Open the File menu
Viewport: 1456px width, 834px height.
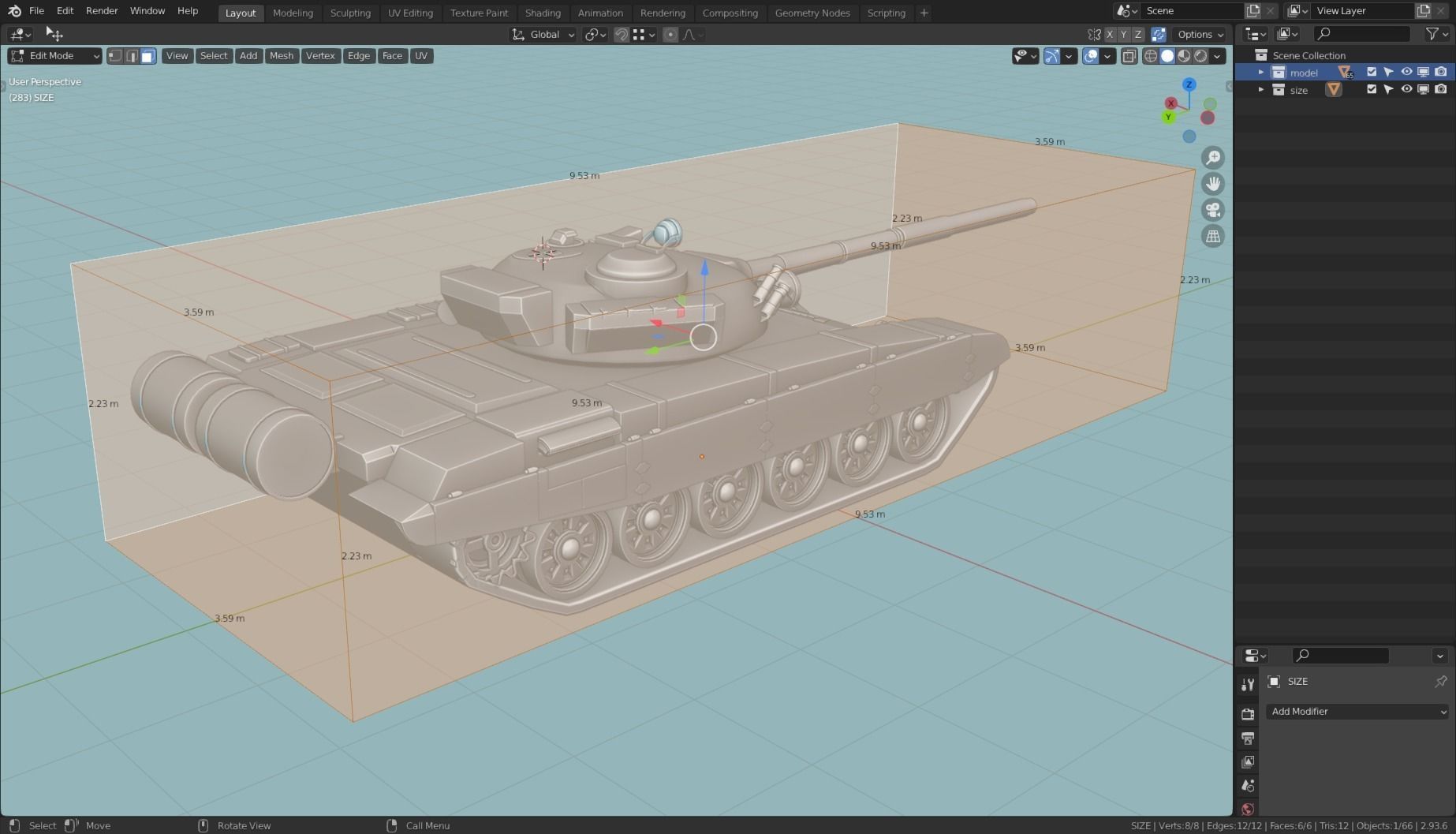pos(36,11)
